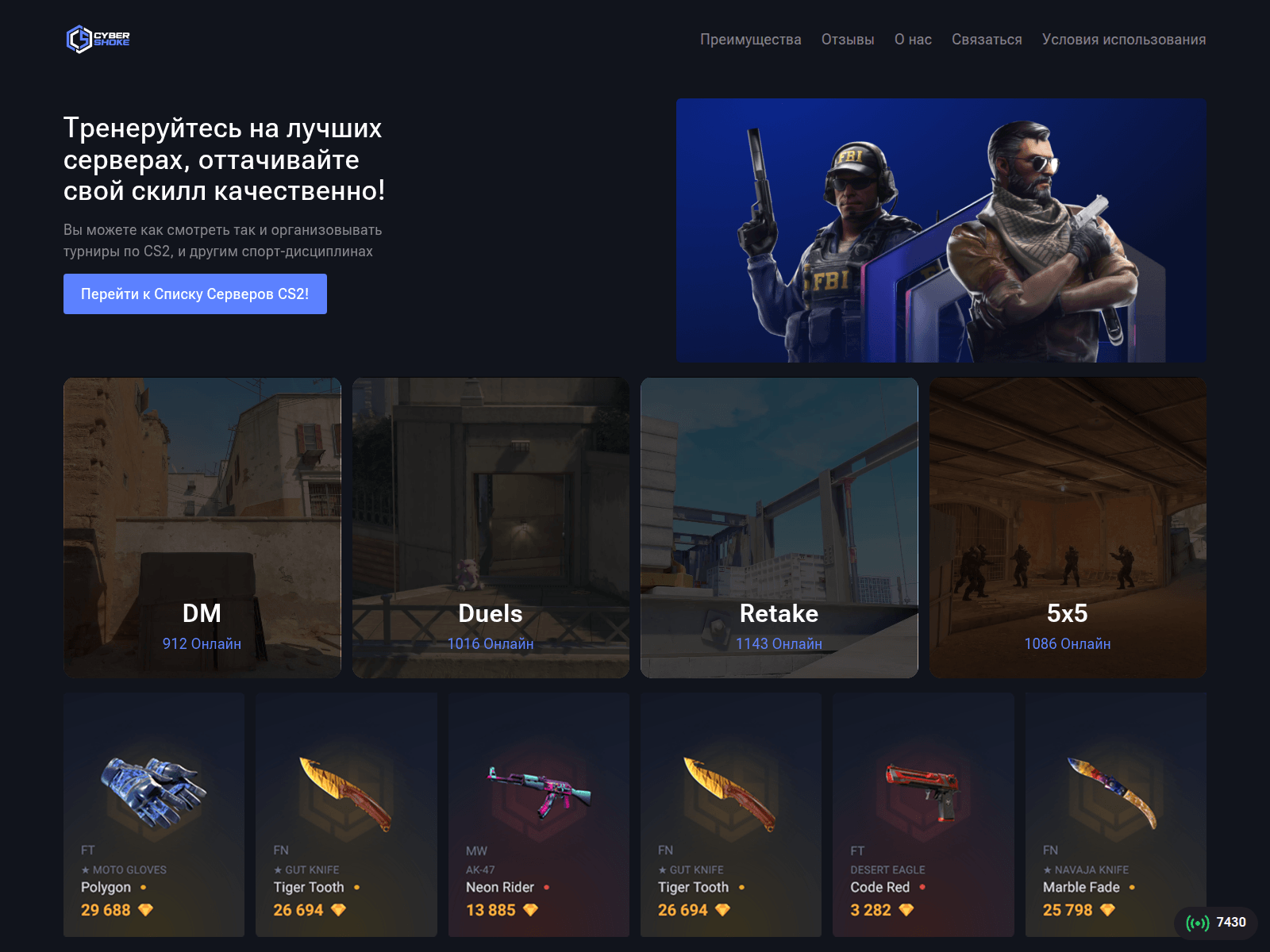Open the 5x5 mode card
The width and height of the screenshot is (1270, 952).
pos(1068,528)
